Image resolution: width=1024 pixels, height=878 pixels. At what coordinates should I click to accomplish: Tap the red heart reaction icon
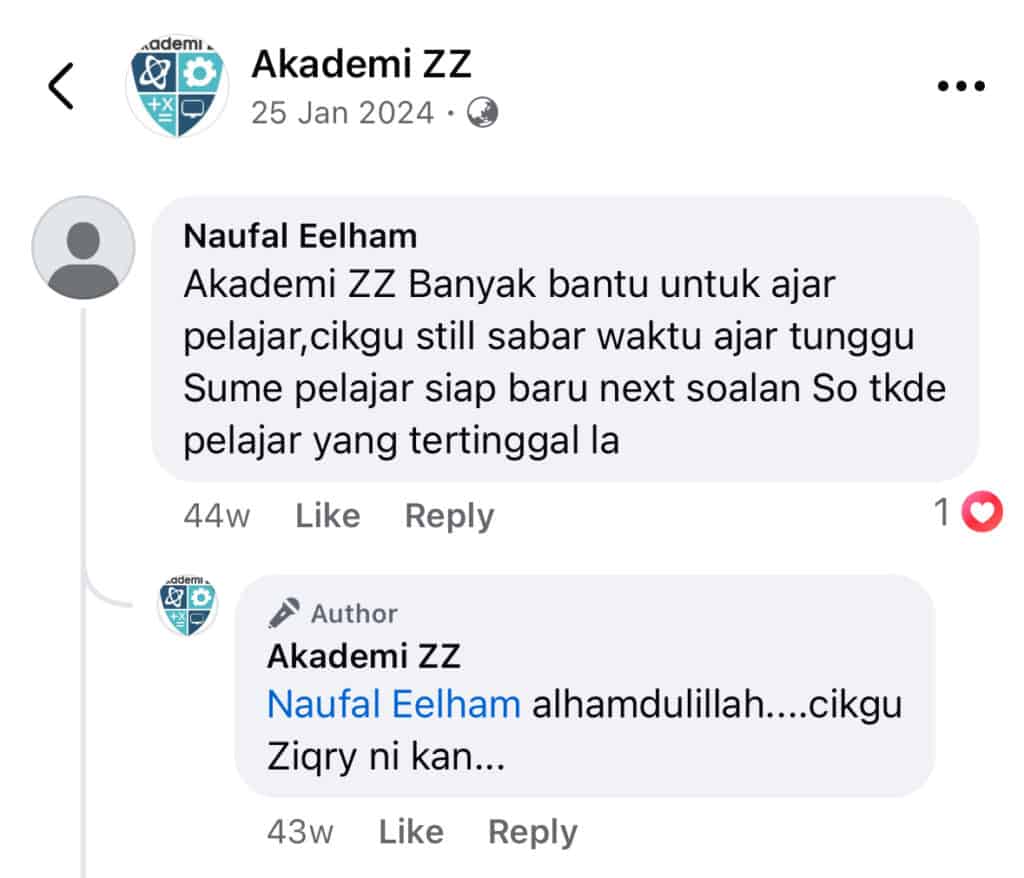click(x=982, y=512)
